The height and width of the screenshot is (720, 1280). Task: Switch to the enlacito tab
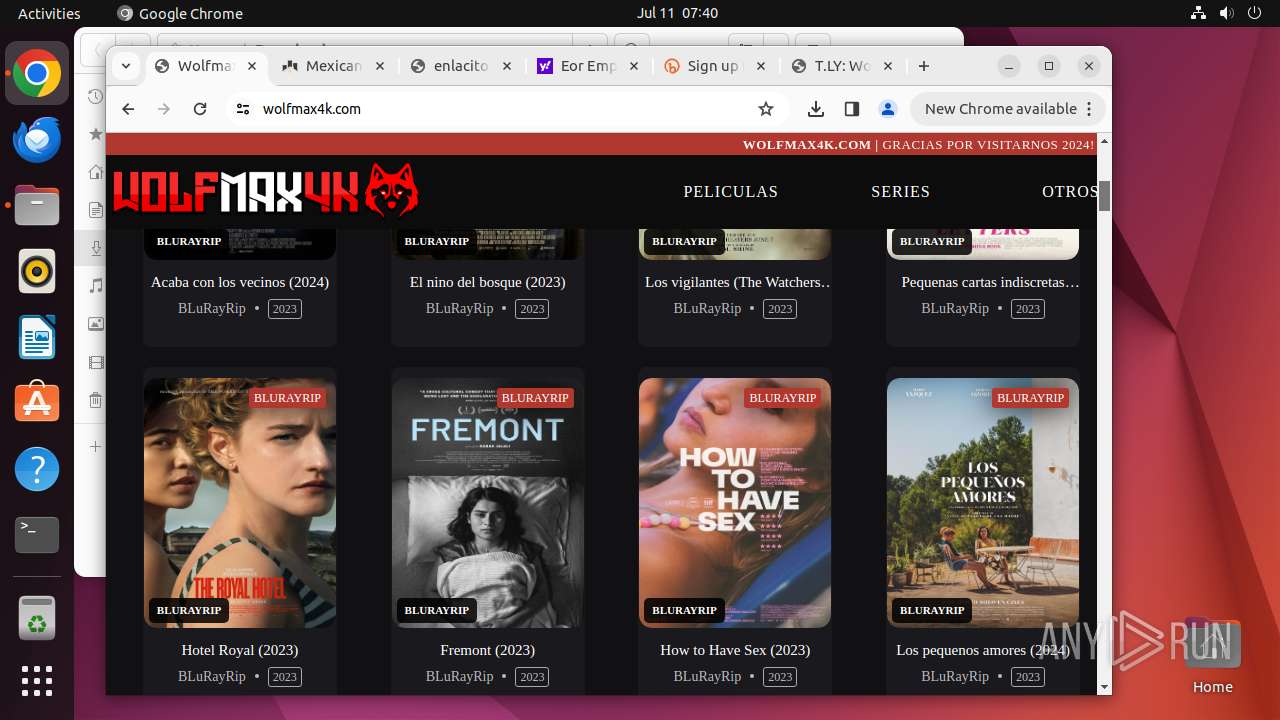461,66
